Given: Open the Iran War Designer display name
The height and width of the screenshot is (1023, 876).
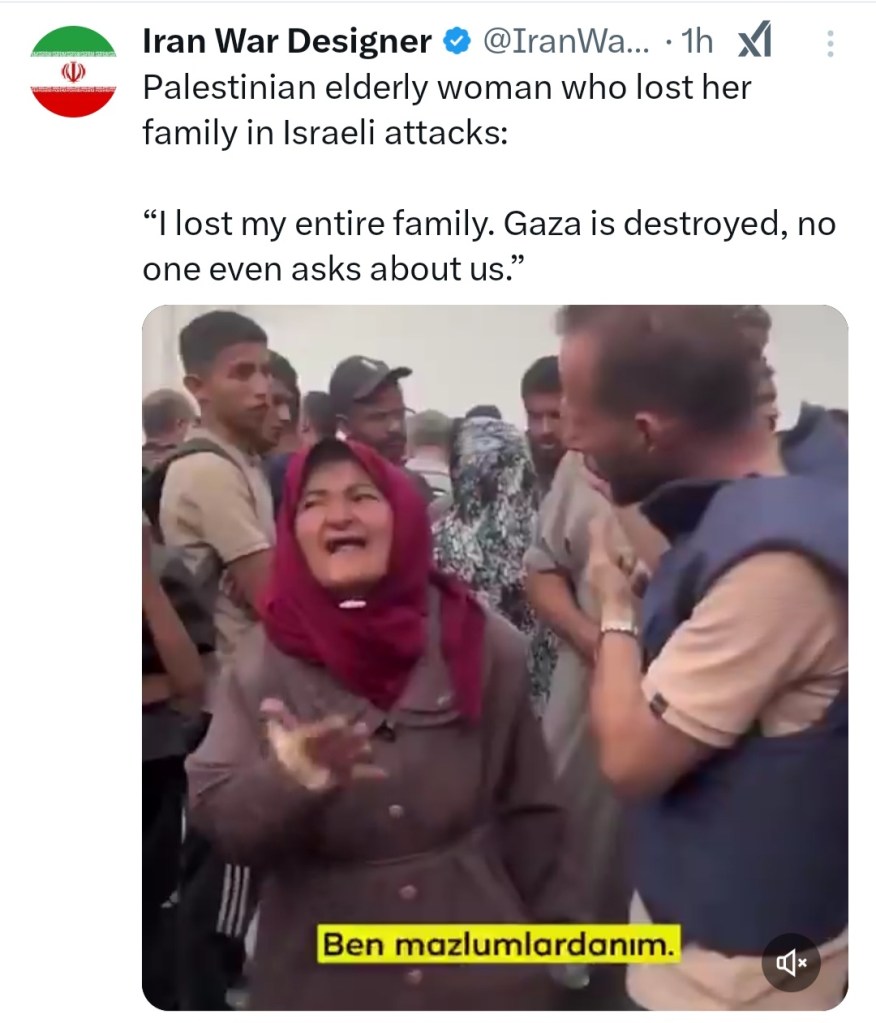Looking at the screenshot, I should pyautogui.click(x=286, y=41).
